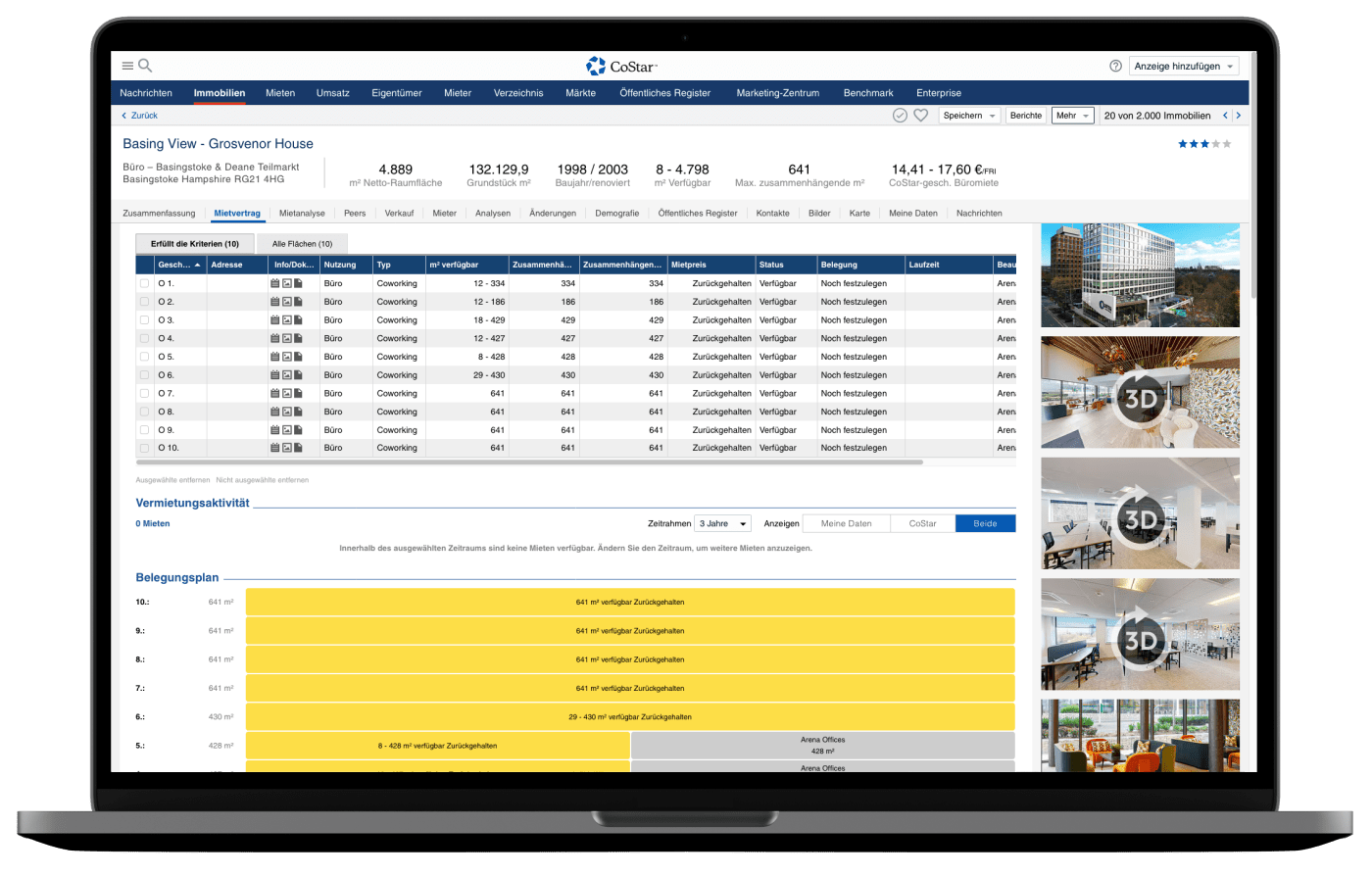The width and height of the screenshot is (1372, 876).
Task: Click the search magnifier icon
Action: click(145, 66)
